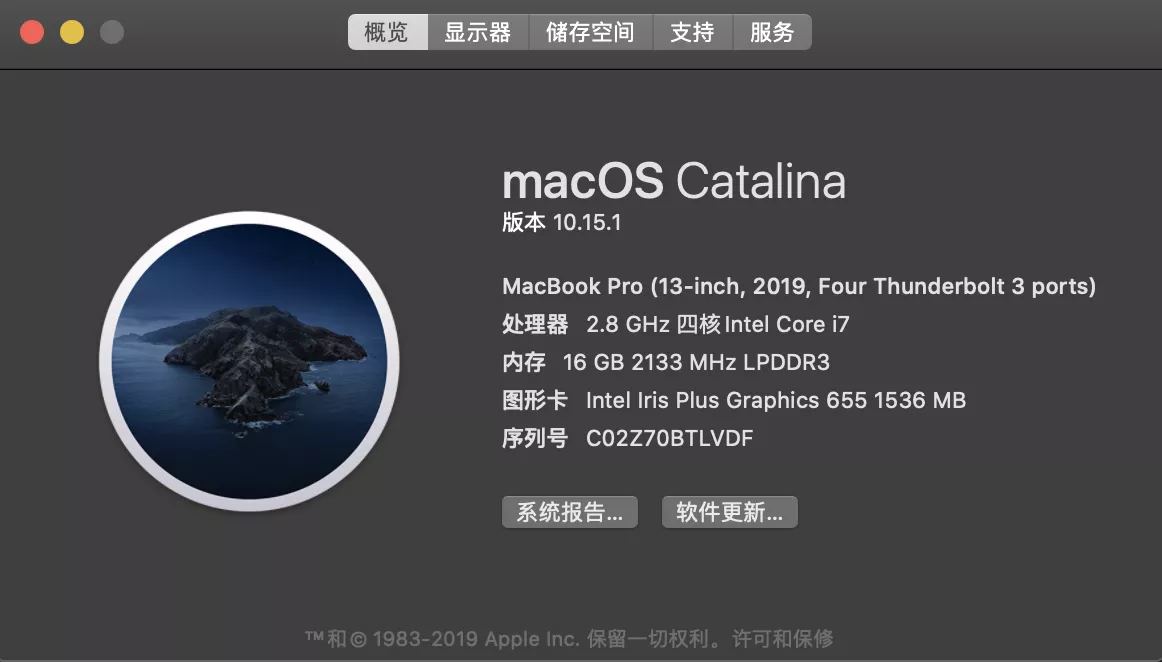Click the serial number C02Z70BTLVDF

coord(669,438)
